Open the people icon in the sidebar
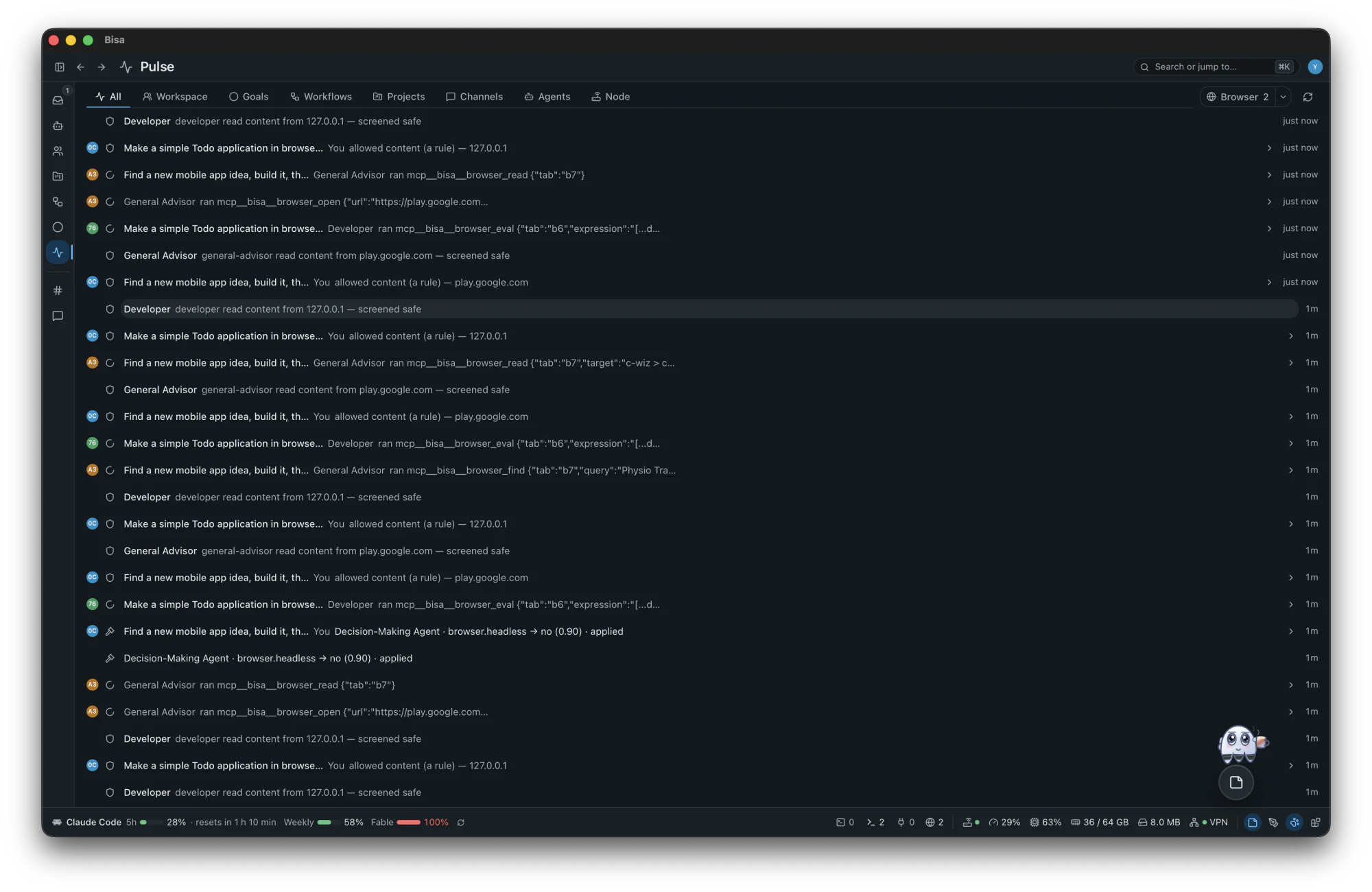Screen dimensions: 1372x892 (58, 151)
